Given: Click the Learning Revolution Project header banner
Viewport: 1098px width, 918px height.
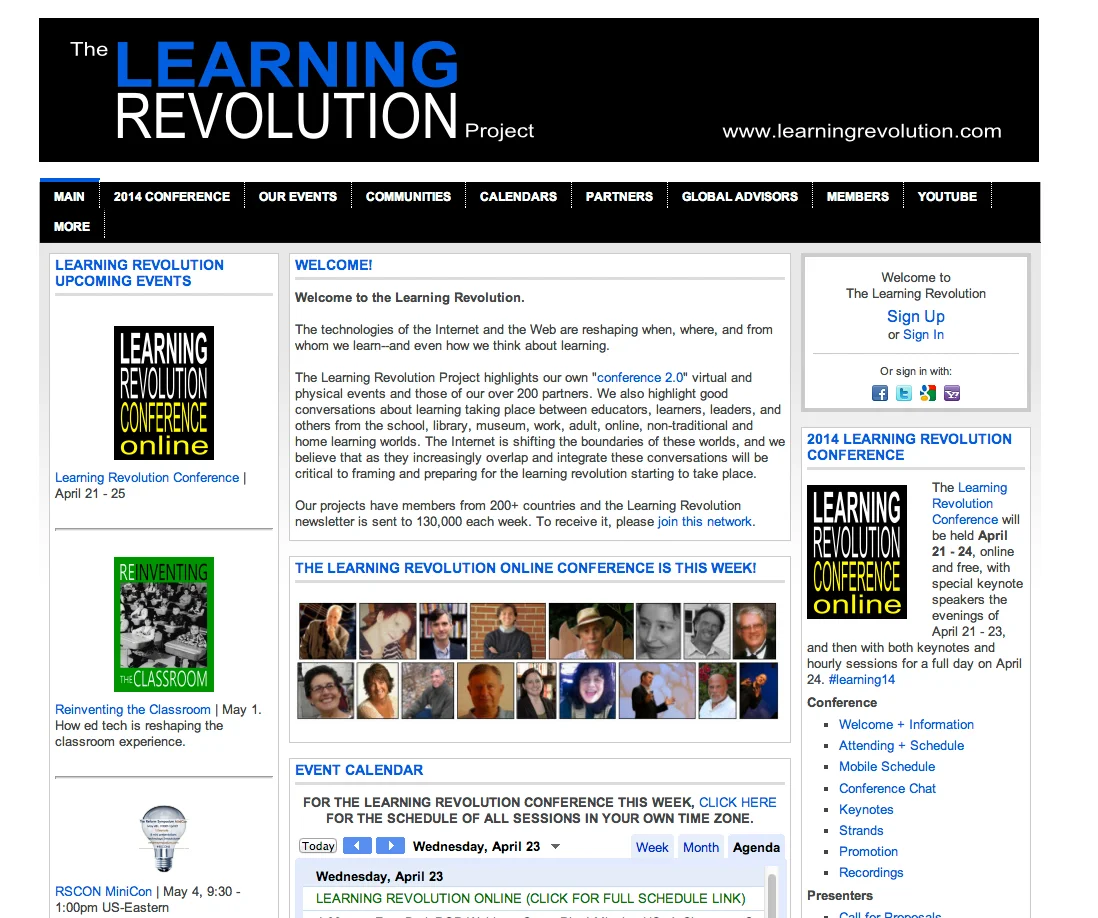Looking at the screenshot, I should [538, 90].
